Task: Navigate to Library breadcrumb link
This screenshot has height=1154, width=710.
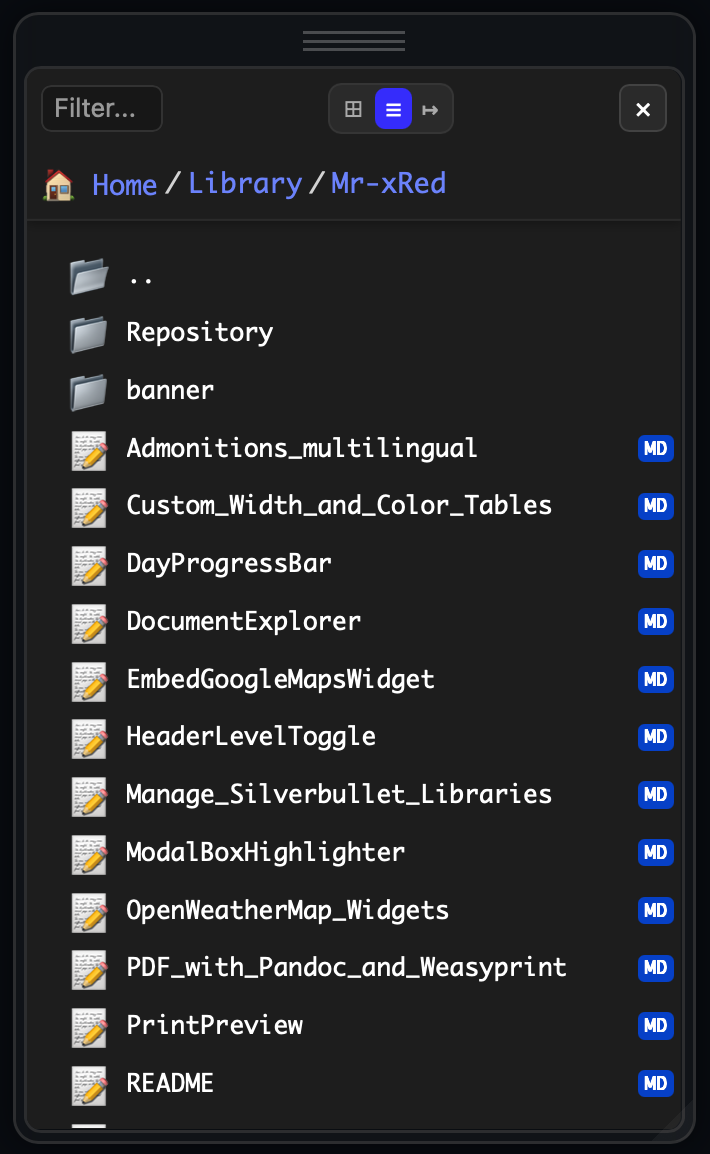Action: [245, 184]
